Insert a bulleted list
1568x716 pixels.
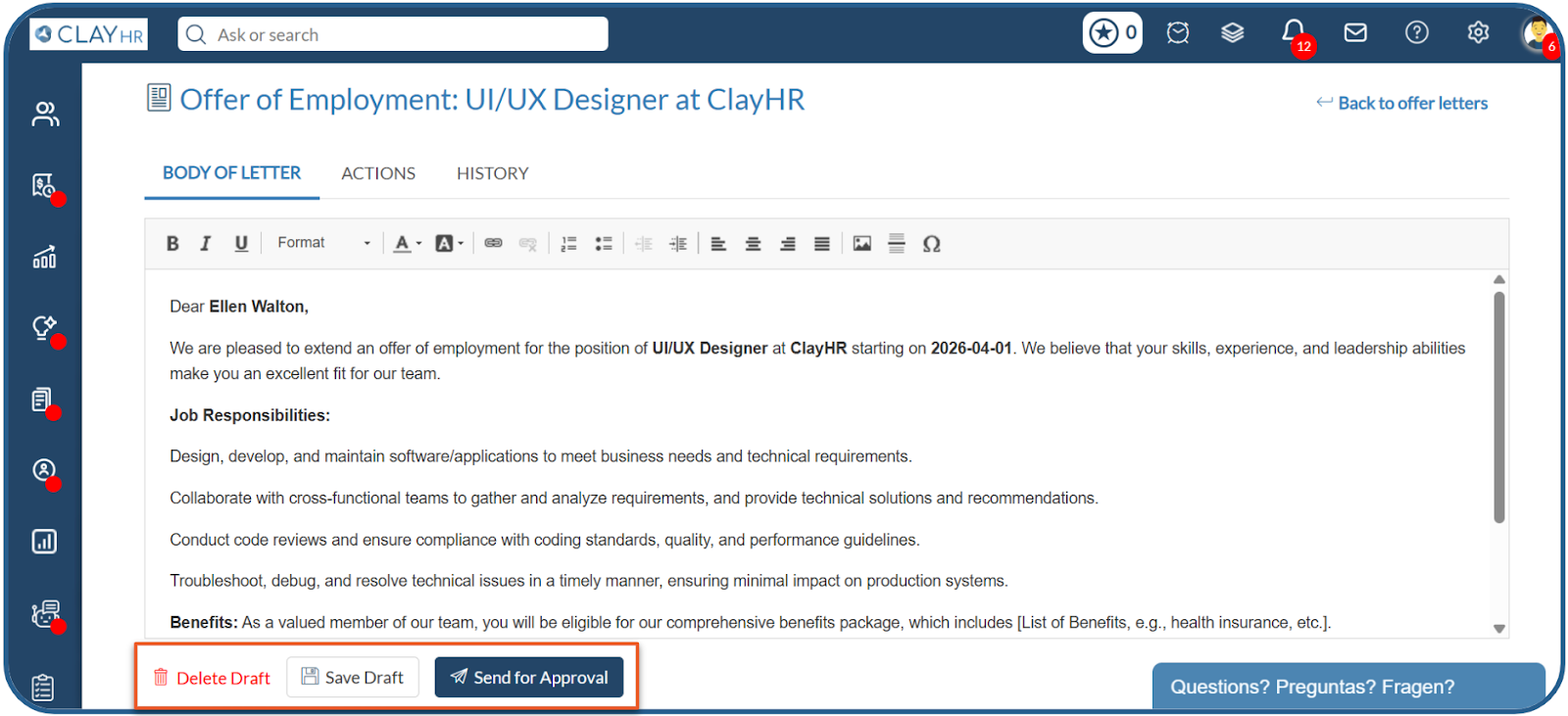tap(604, 244)
